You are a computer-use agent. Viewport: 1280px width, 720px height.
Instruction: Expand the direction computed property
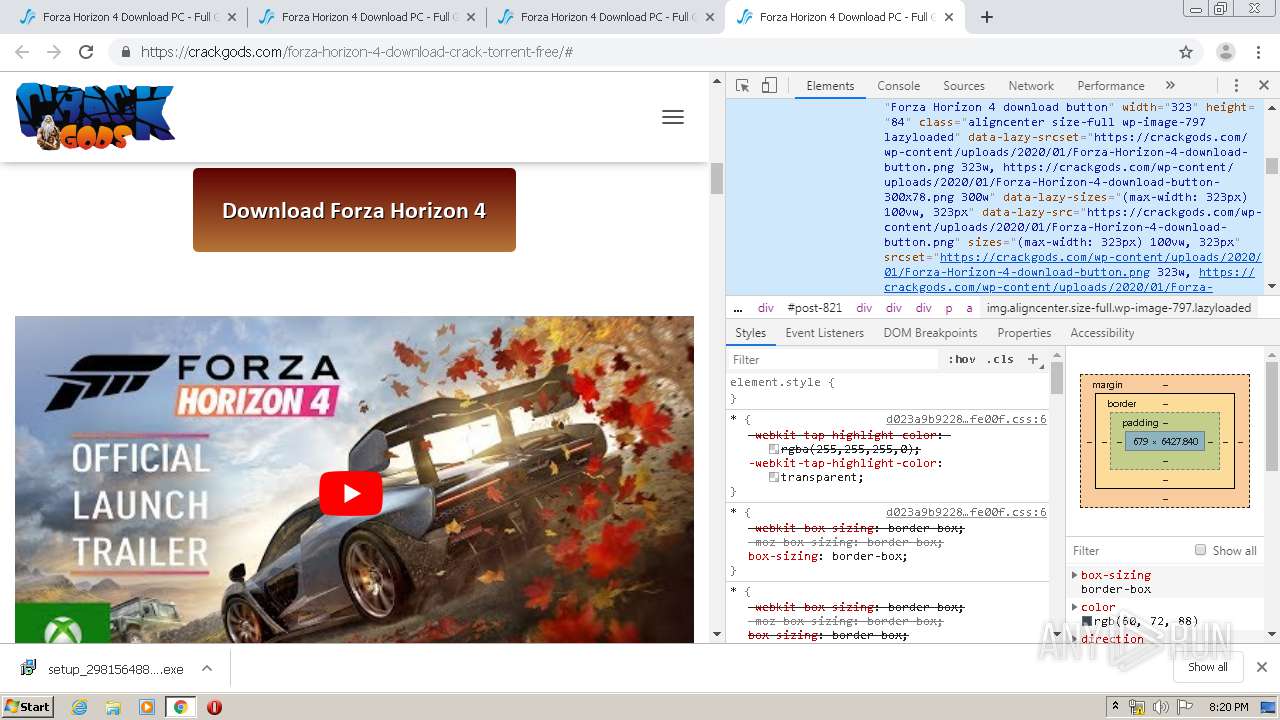coord(1075,639)
